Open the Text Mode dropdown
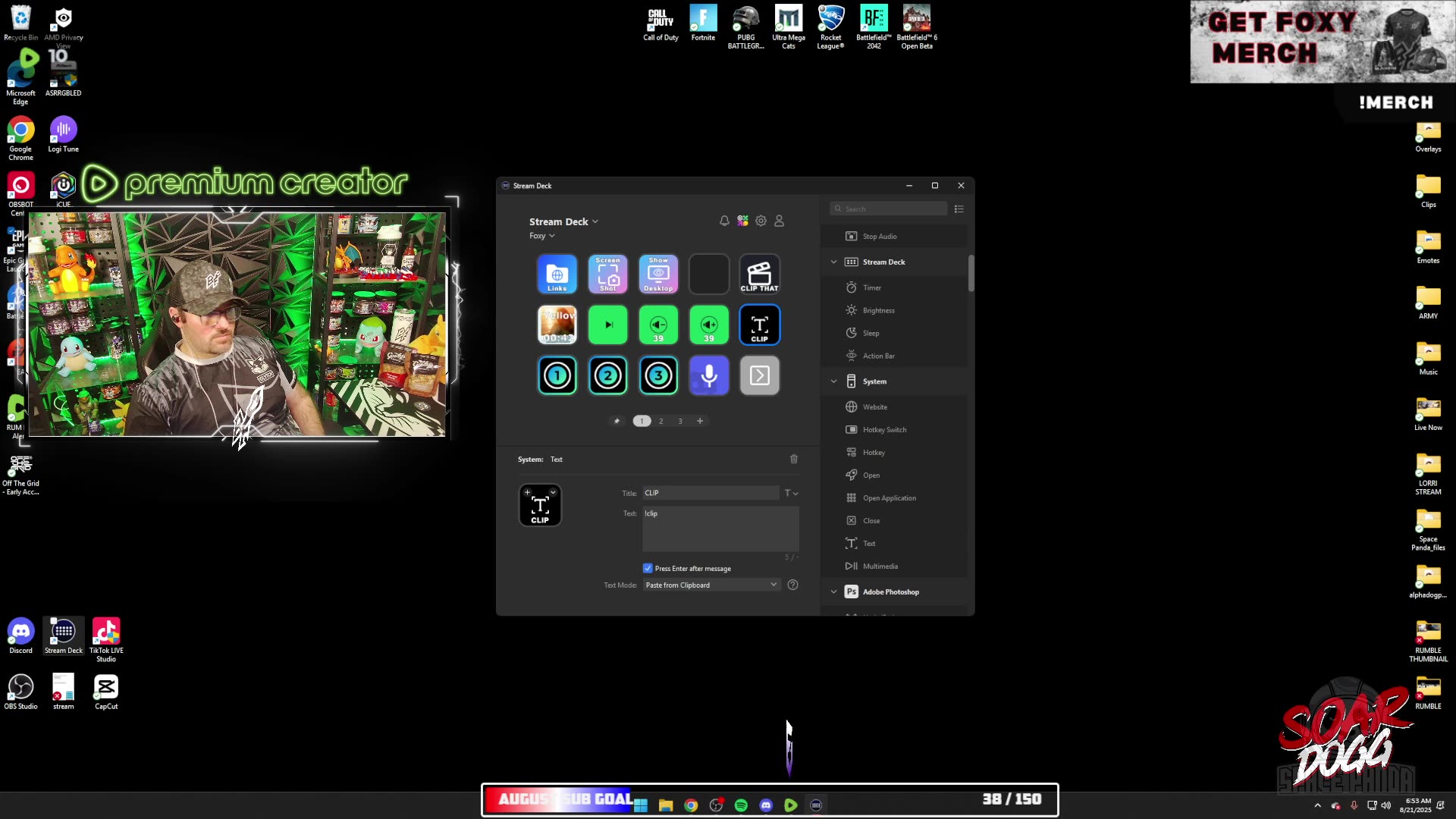This screenshot has height=819, width=1456. (711, 585)
